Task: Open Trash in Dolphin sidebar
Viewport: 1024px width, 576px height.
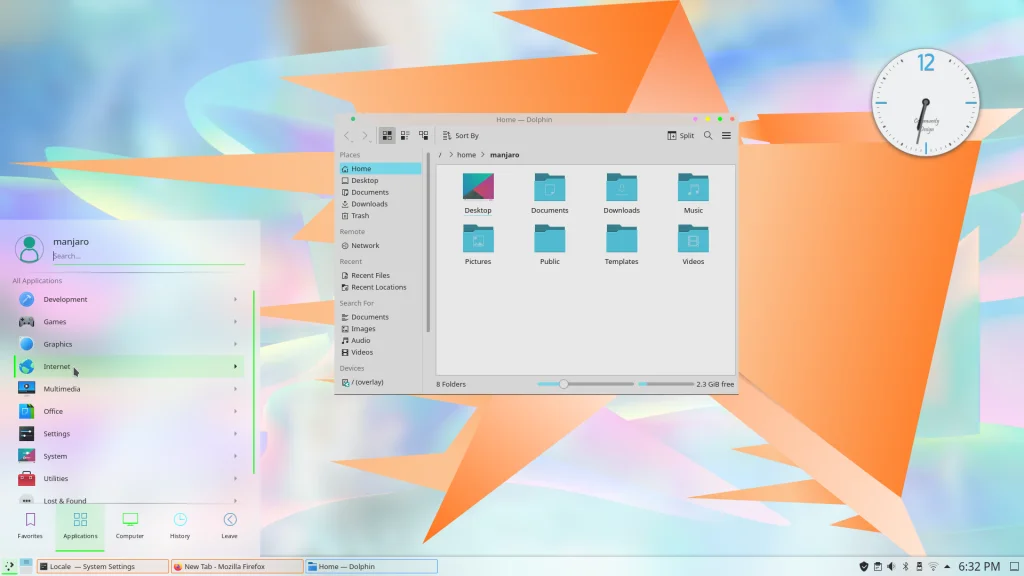Action: (x=380, y=216)
